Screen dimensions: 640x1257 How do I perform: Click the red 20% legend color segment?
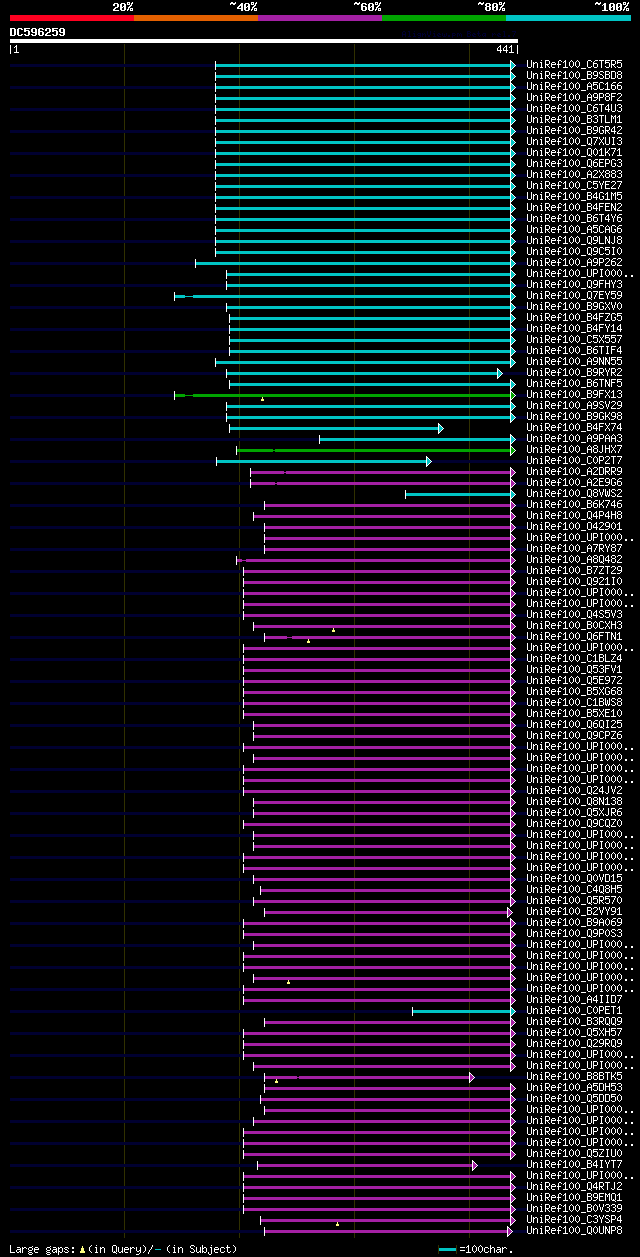71,18
